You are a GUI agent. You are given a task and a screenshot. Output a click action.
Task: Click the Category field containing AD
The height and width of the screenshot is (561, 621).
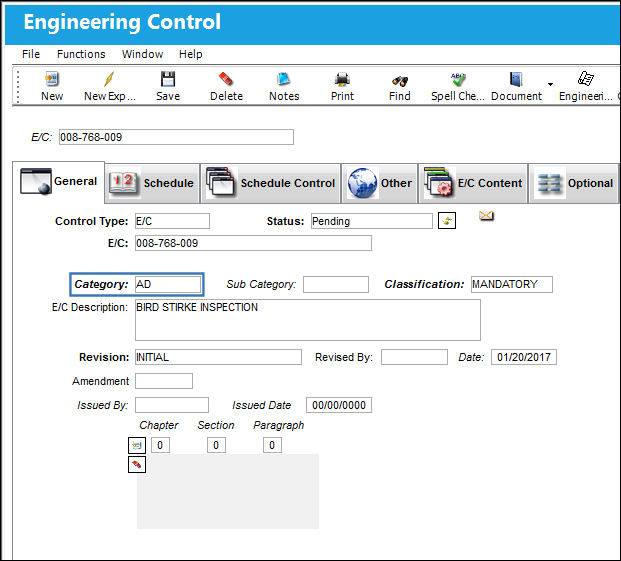click(x=168, y=284)
